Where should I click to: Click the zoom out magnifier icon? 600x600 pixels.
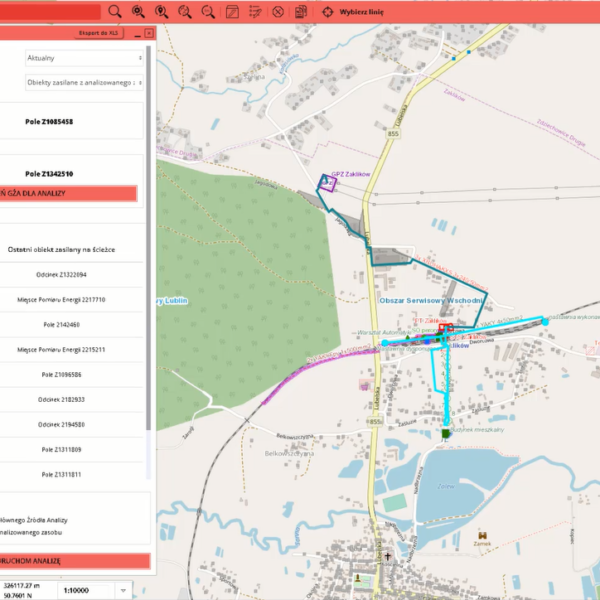coord(208,11)
